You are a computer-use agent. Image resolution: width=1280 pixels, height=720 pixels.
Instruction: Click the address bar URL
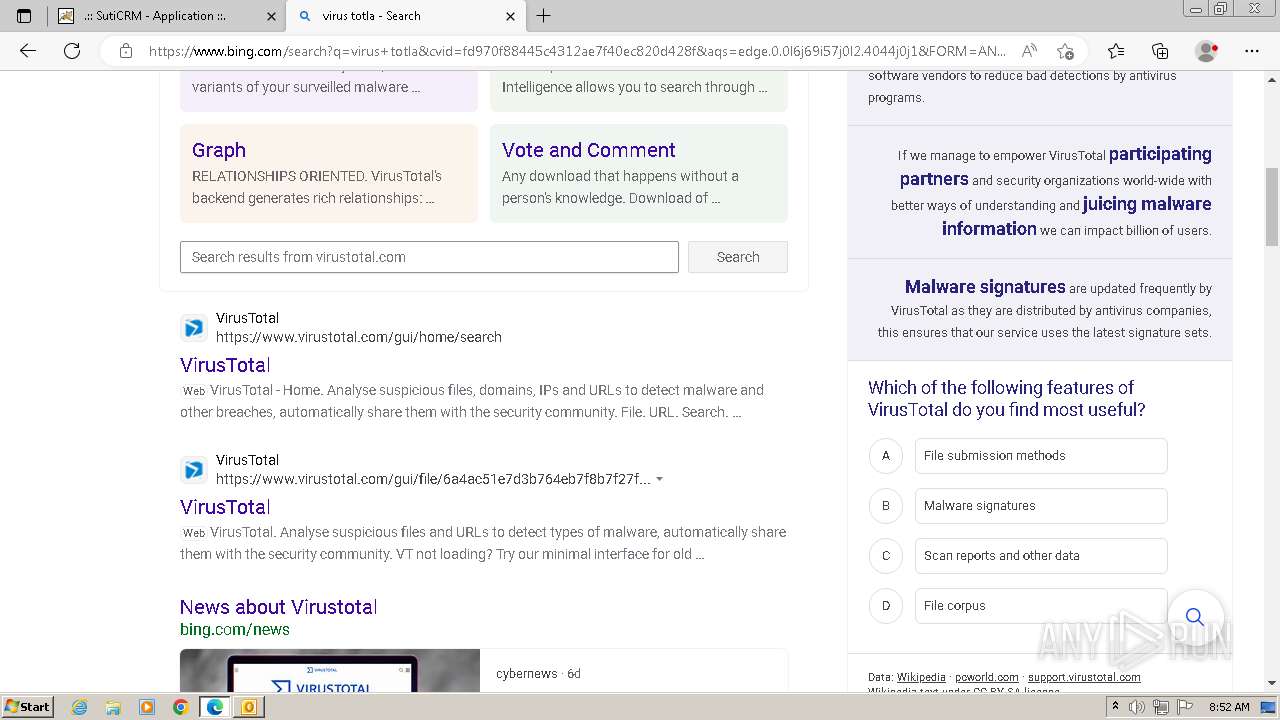tap(577, 51)
